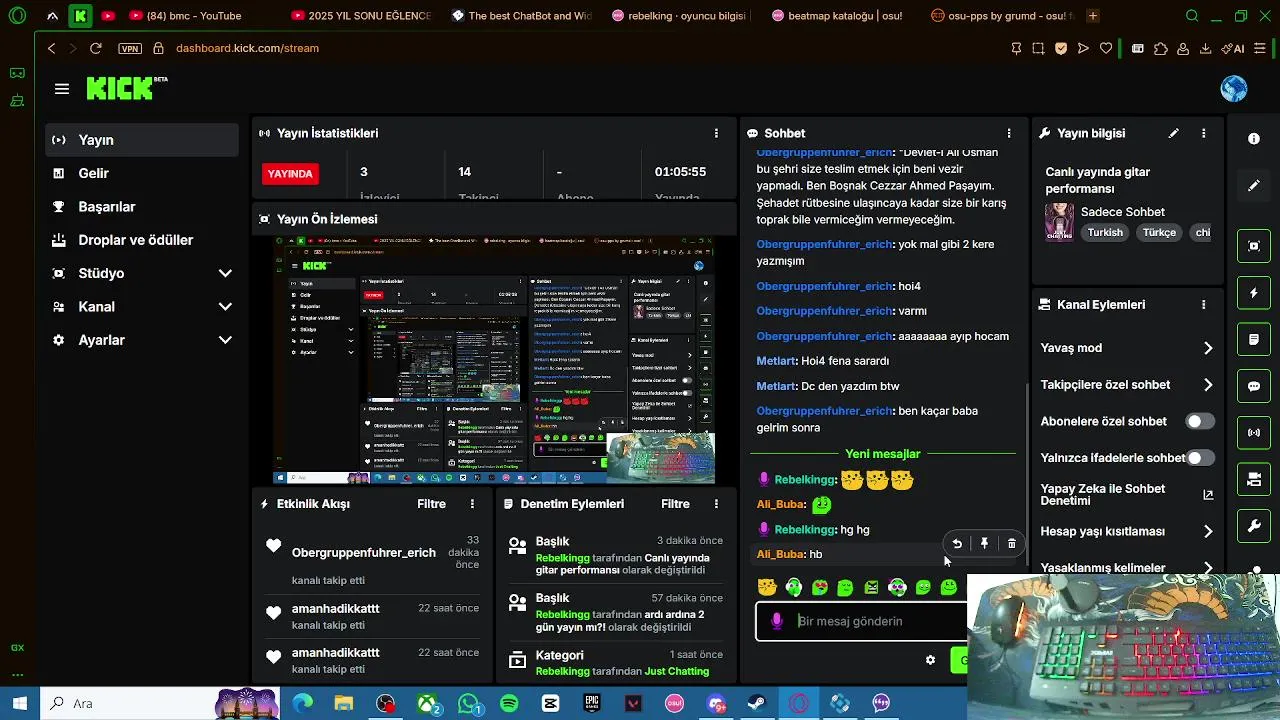This screenshot has height=720, width=1280.
Task: Click the info icon in right sidebar
Action: pos(1254,139)
